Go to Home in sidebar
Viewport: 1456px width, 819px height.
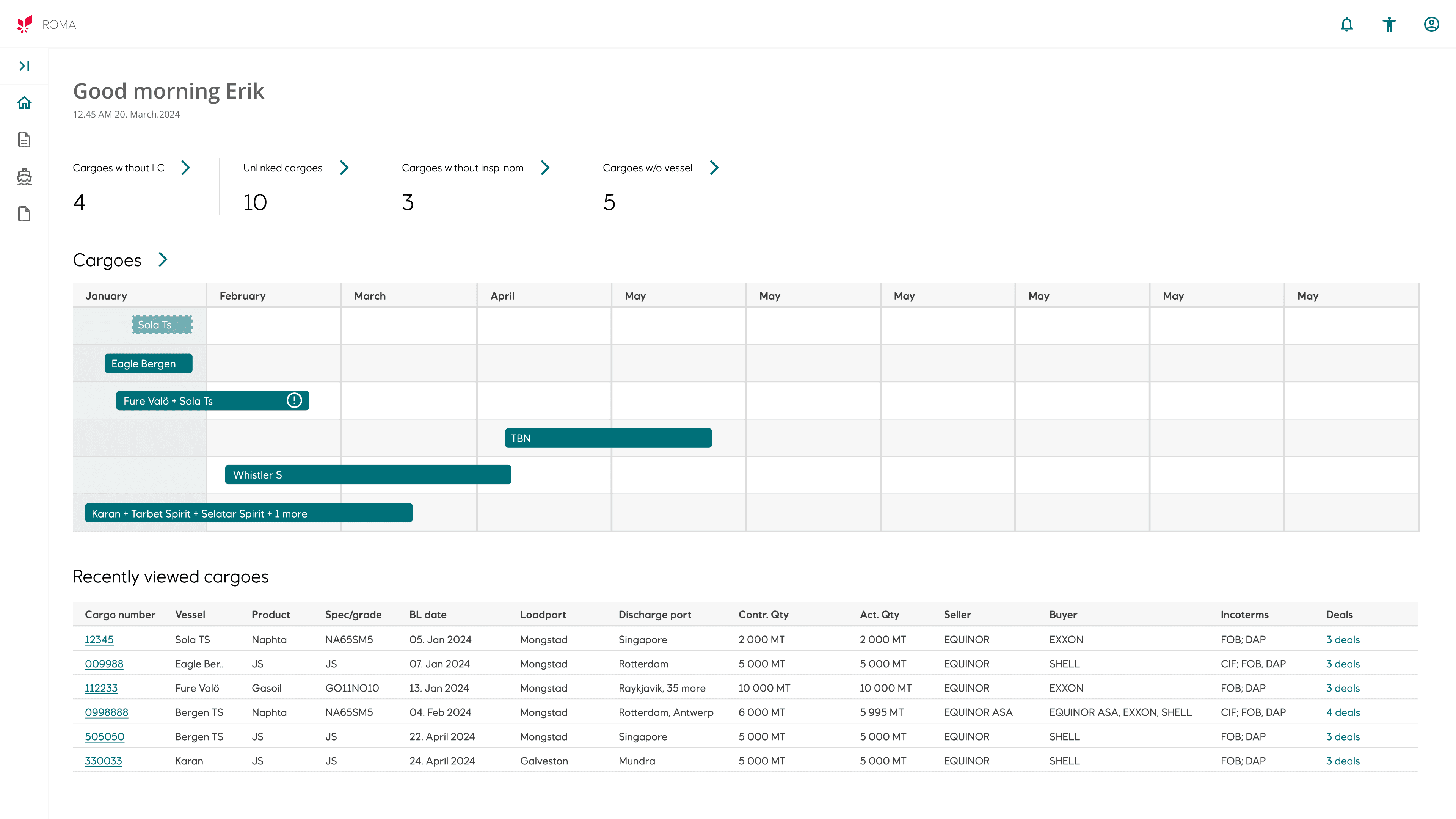[x=24, y=103]
